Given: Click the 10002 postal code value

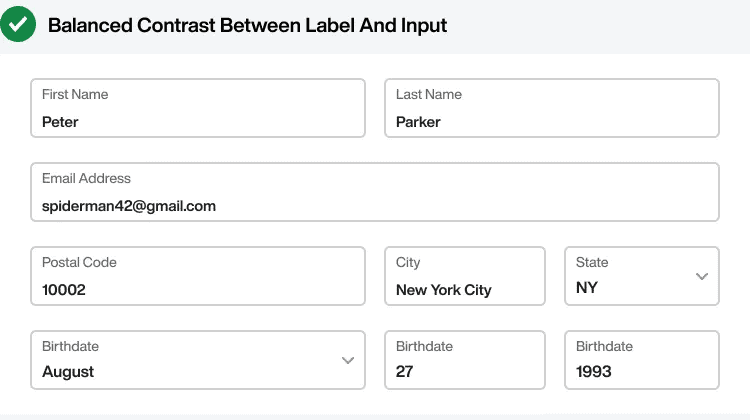Looking at the screenshot, I should [64, 290].
